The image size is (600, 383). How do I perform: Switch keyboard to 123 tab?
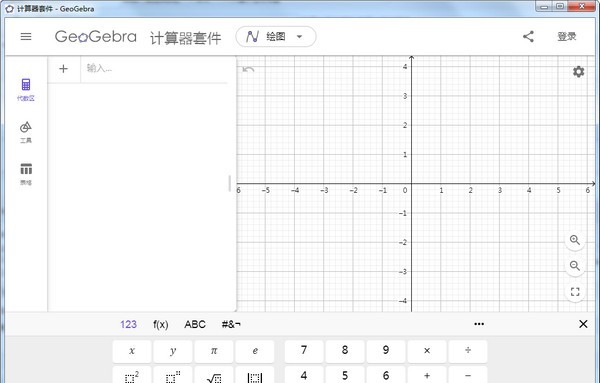pyautogui.click(x=128, y=324)
